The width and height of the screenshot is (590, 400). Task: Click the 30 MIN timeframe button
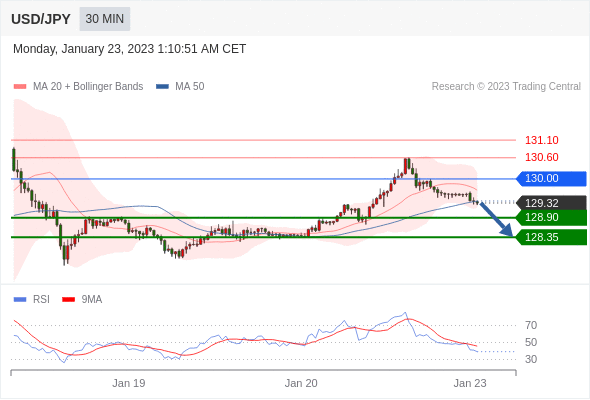click(x=105, y=19)
